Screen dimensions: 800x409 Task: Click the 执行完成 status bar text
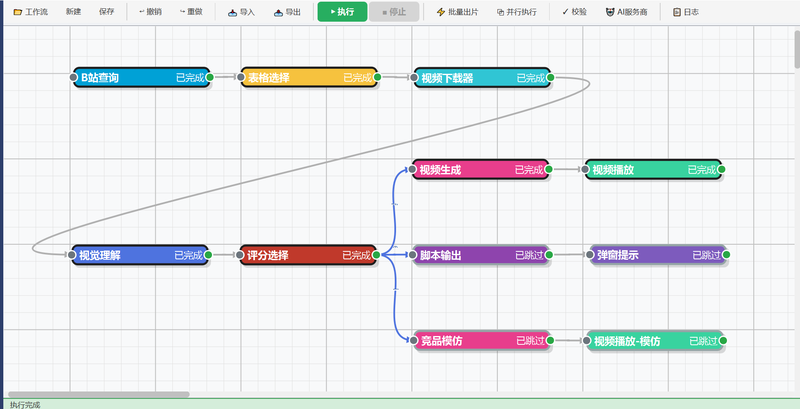coord(25,405)
